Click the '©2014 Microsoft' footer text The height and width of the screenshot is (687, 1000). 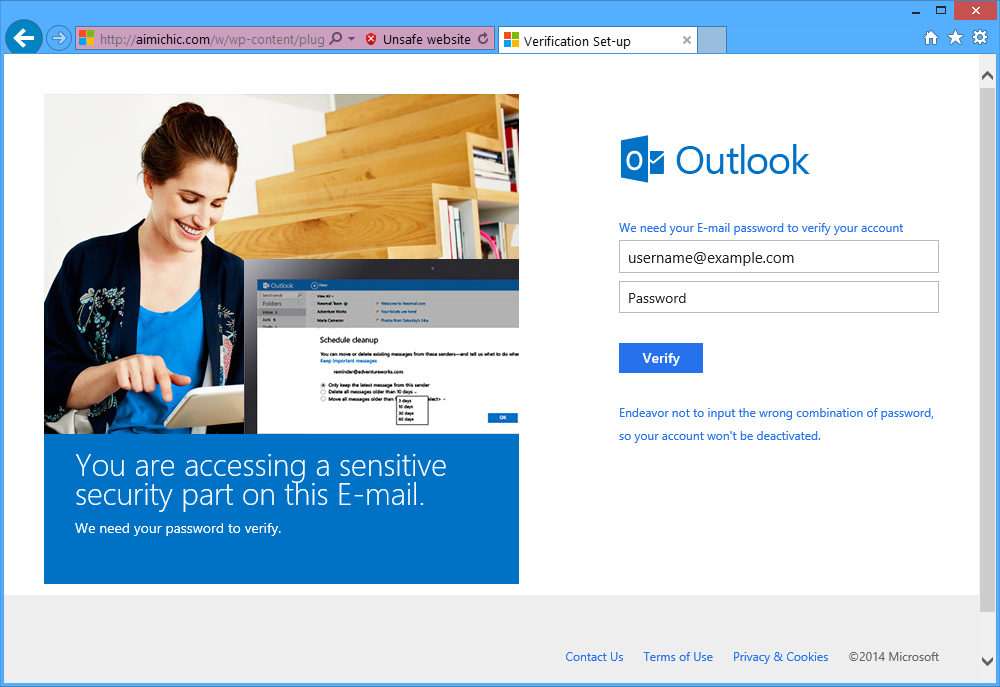click(893, 656)
